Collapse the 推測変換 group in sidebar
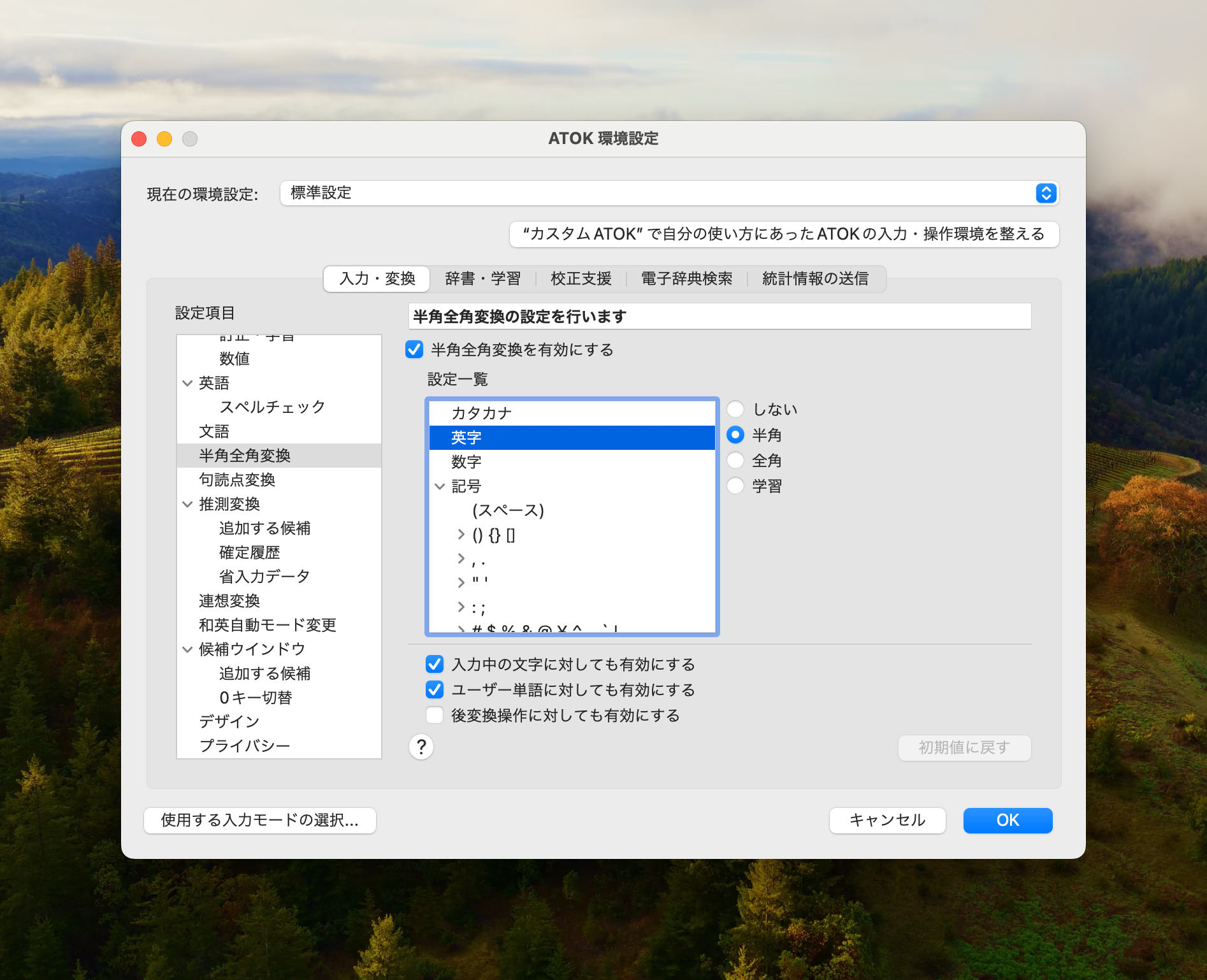This screenshot has height=980, width=1207. click(x=187, y=504)
